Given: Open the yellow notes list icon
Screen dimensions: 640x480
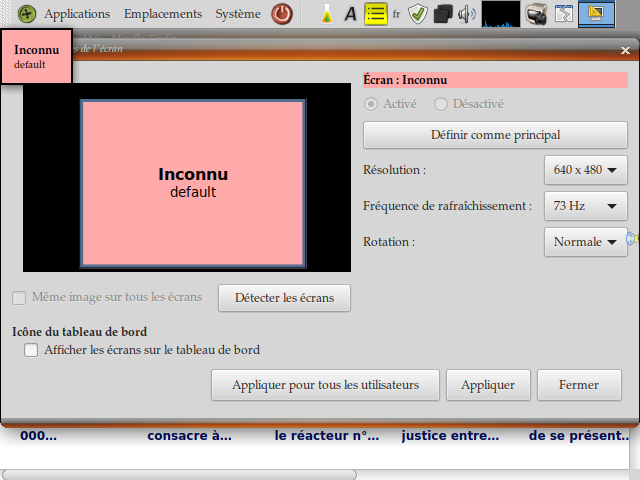Looking at the screenshot, I should [x=375, y=14].
